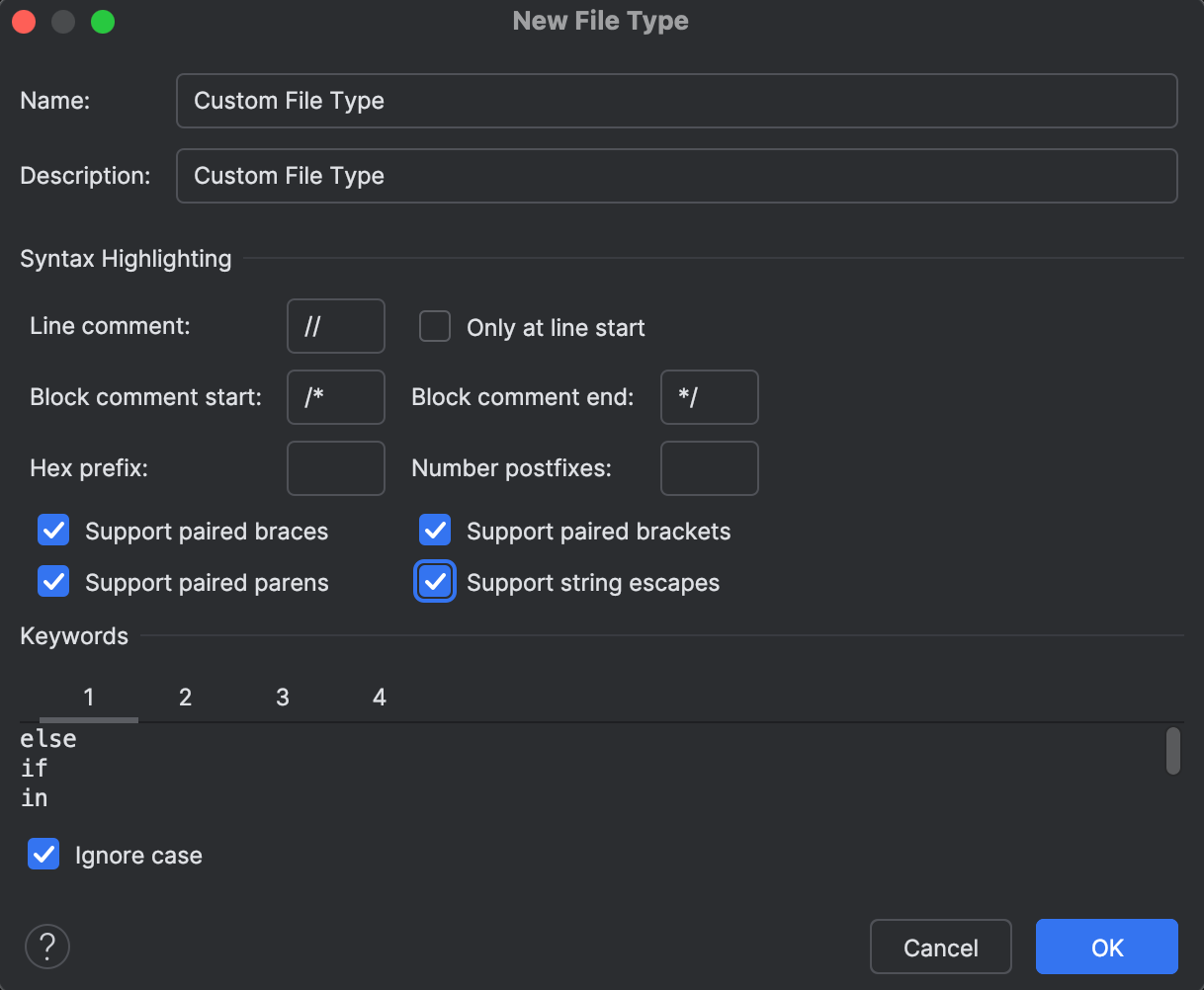Open keywords tab 3
Screen dimensions: 1204x990
(282, 697)
